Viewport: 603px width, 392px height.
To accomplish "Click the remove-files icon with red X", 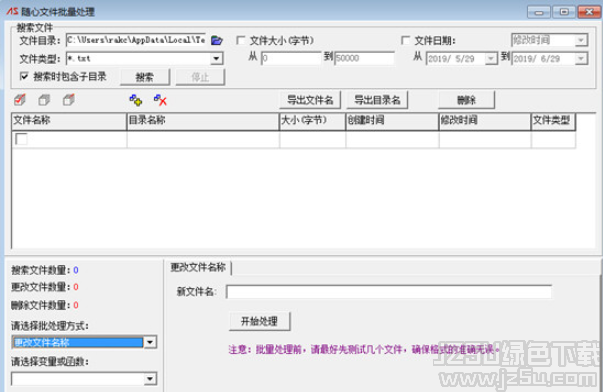I will tap(160, 100).
